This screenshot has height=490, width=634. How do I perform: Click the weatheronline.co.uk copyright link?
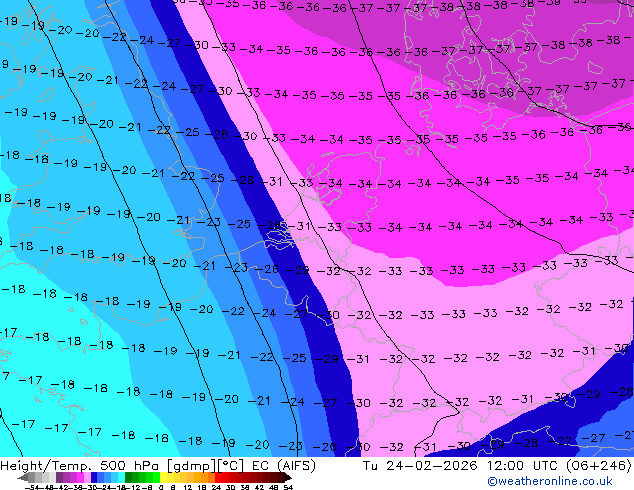(x=550, y=481)
